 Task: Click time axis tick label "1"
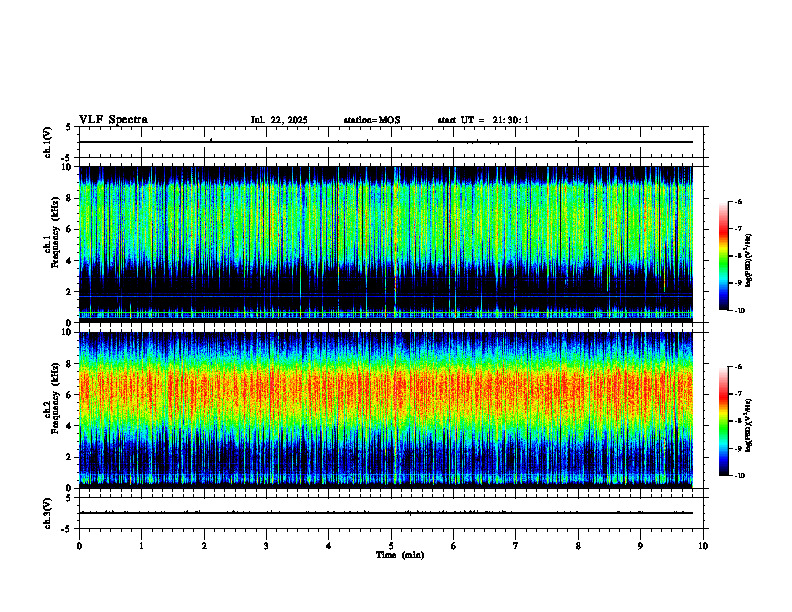142,546
